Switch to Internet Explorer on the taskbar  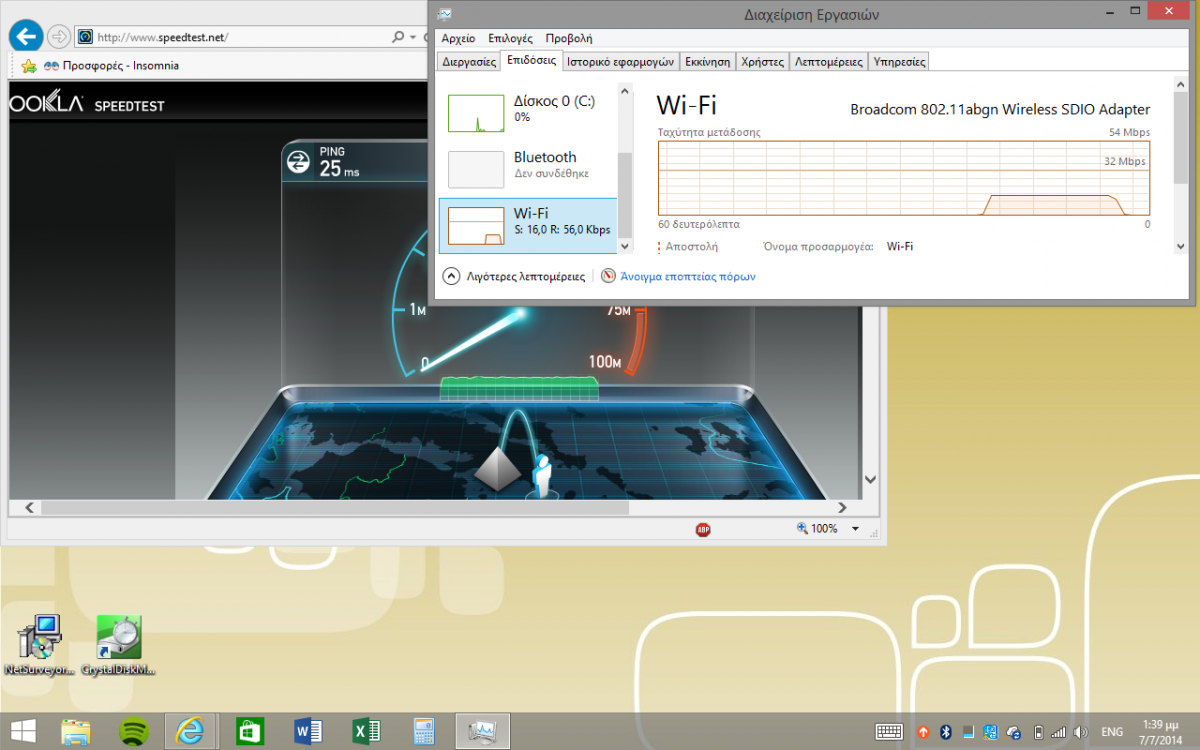(190, 731)
